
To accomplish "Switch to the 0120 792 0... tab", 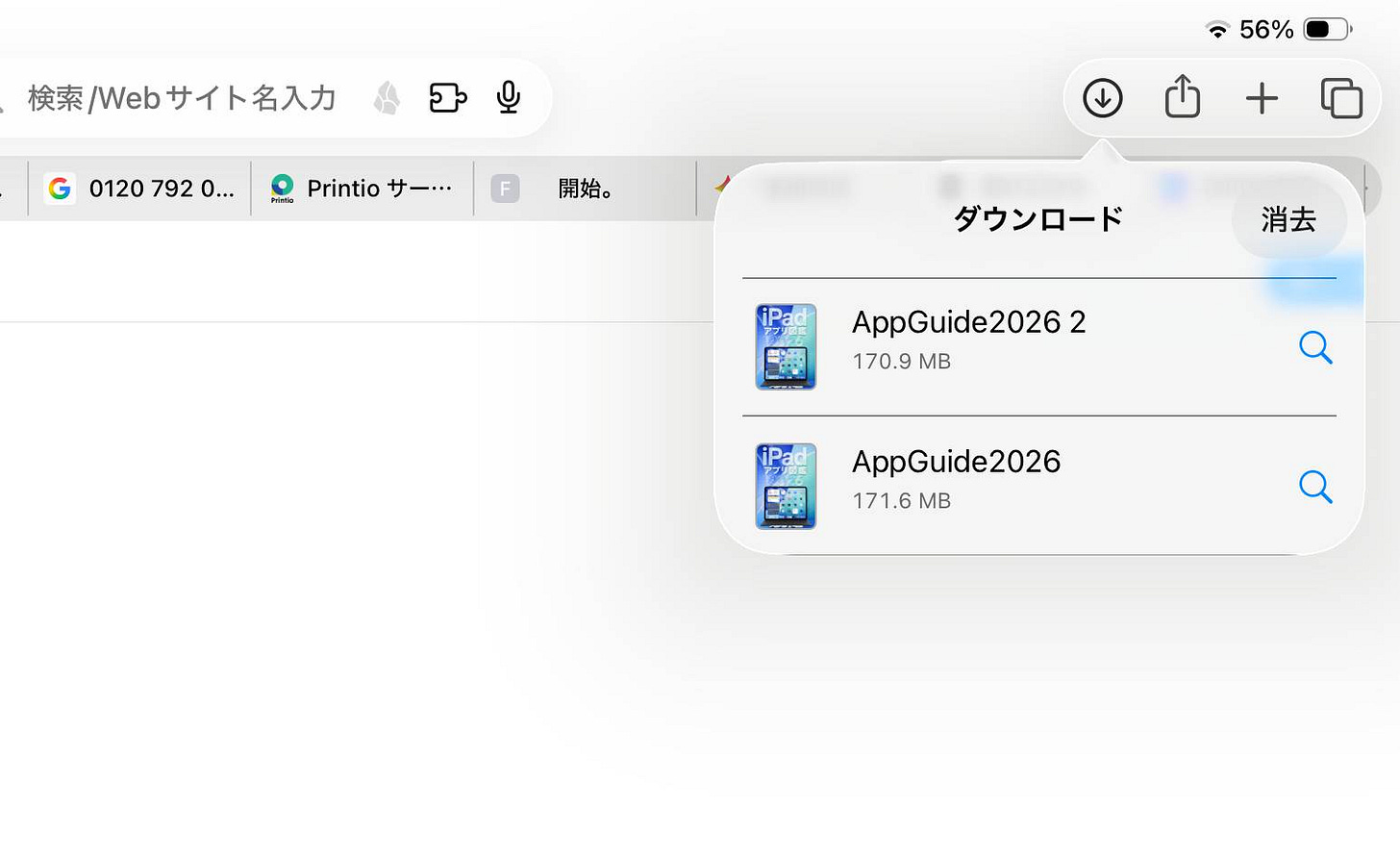I will coord(140,189).
